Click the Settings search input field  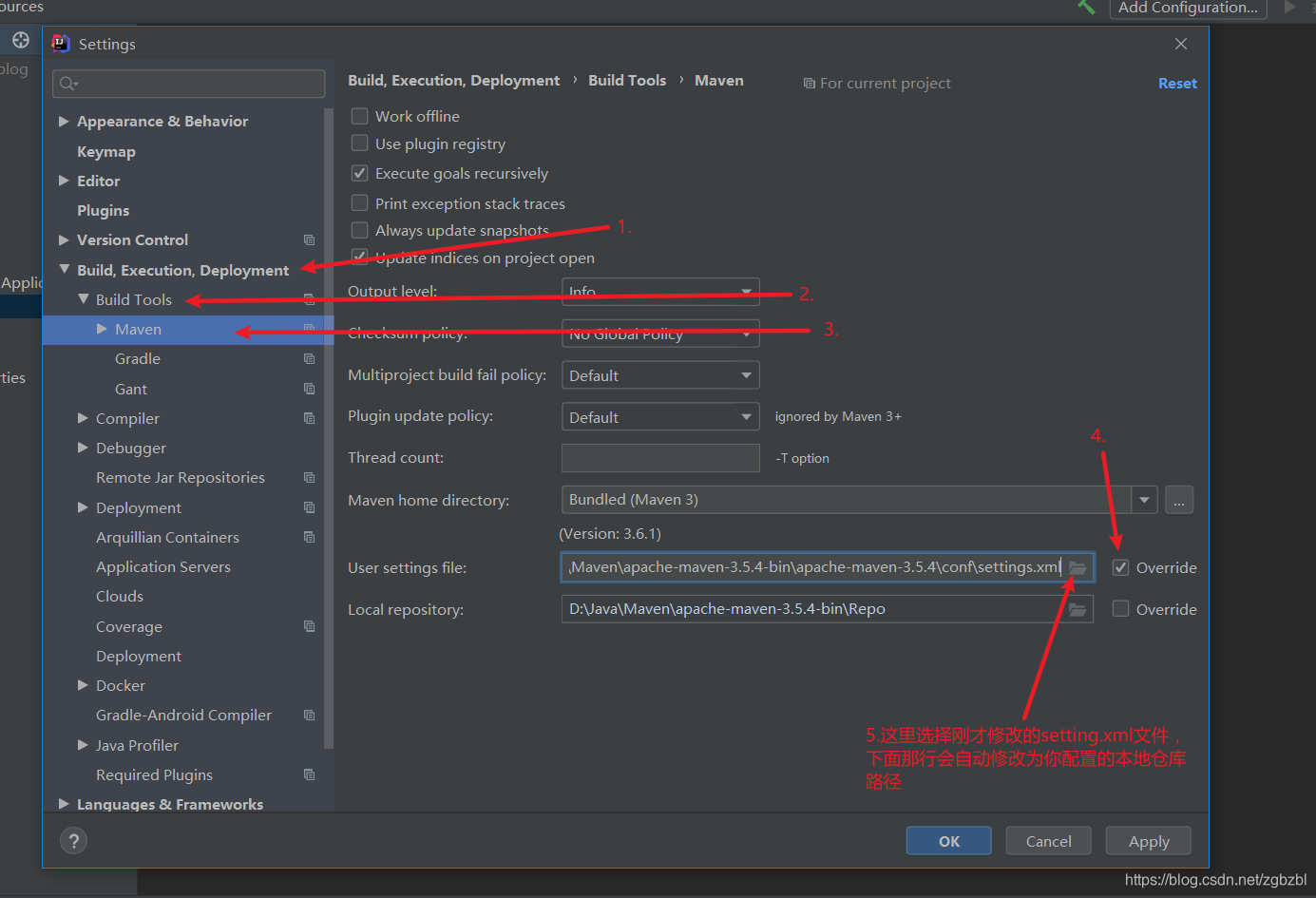tap(189, 84)
